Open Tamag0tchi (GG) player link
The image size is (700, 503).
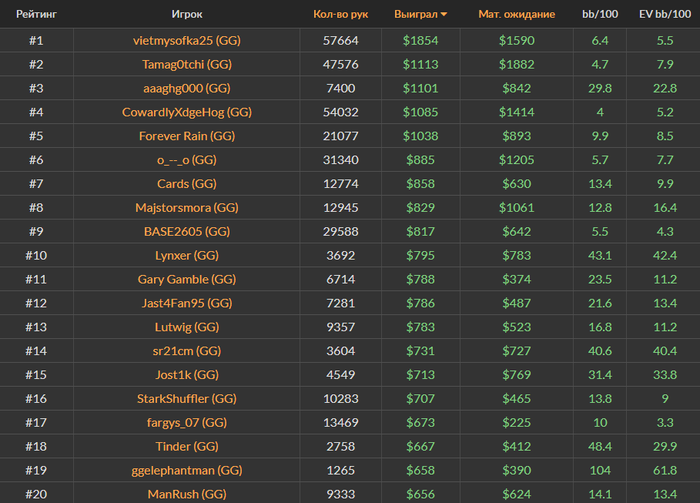coord(187,64)
